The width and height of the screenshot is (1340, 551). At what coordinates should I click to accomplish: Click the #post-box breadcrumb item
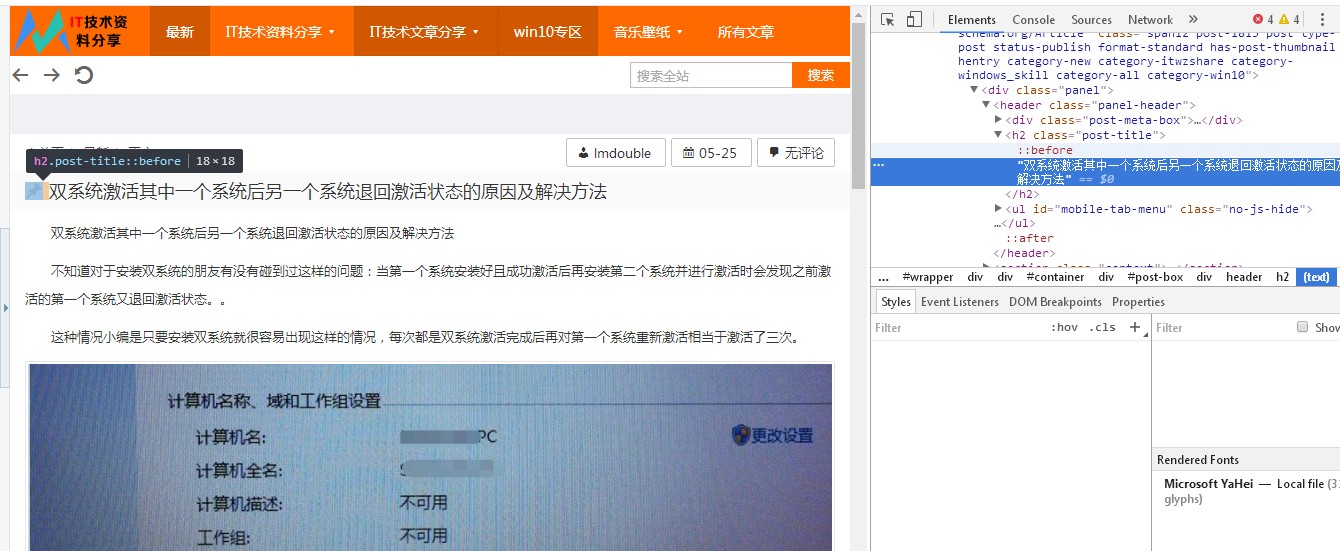pos(1155,277)
